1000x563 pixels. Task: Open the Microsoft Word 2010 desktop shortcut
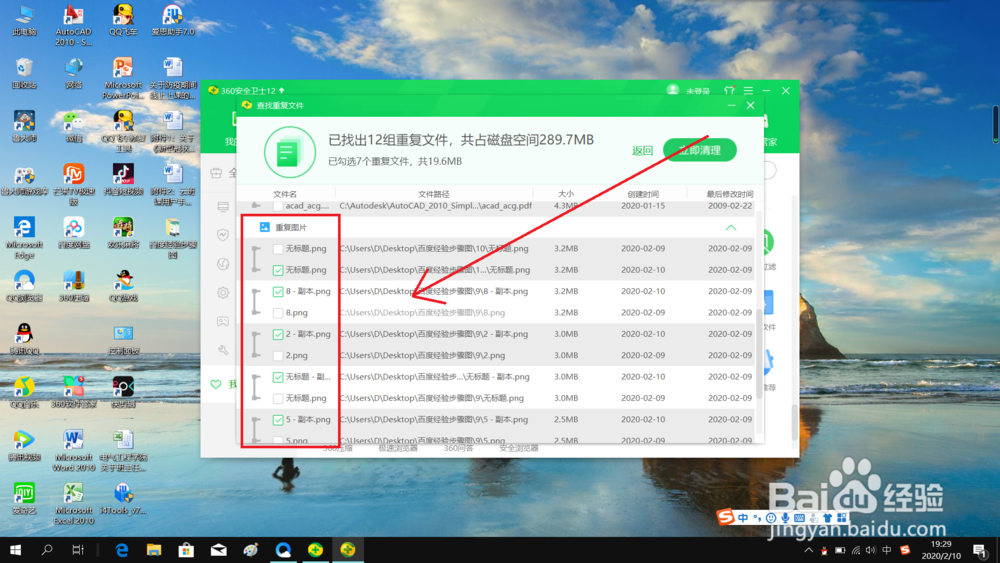click(73, 450)
